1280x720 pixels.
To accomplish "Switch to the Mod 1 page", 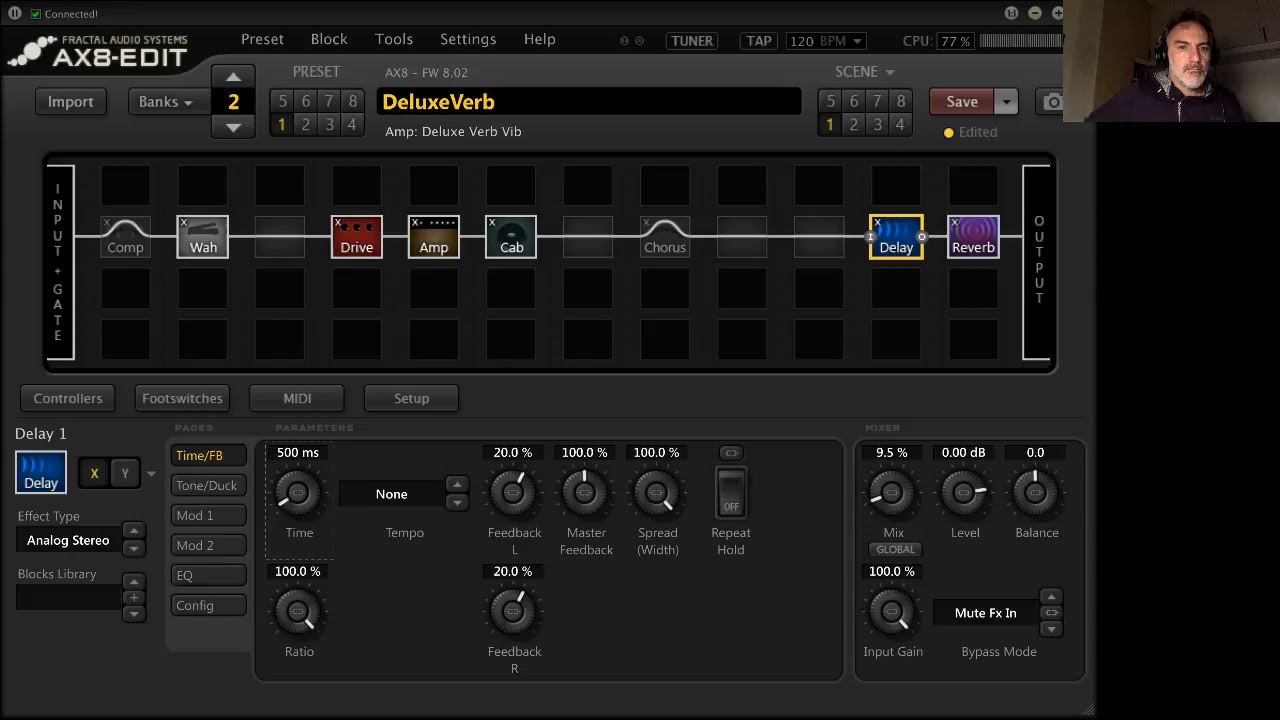I will pyautogui.click(x=208, y=515).
